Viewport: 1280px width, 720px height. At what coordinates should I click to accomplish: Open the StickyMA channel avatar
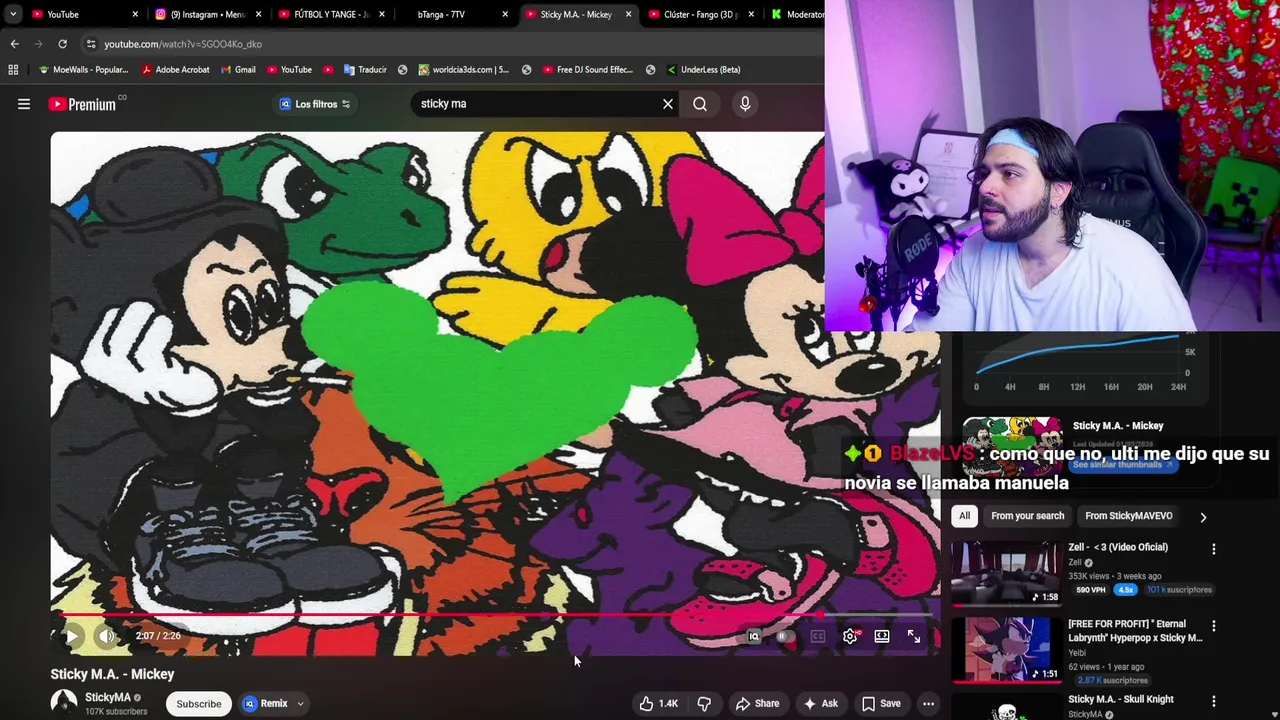[64, 703]
